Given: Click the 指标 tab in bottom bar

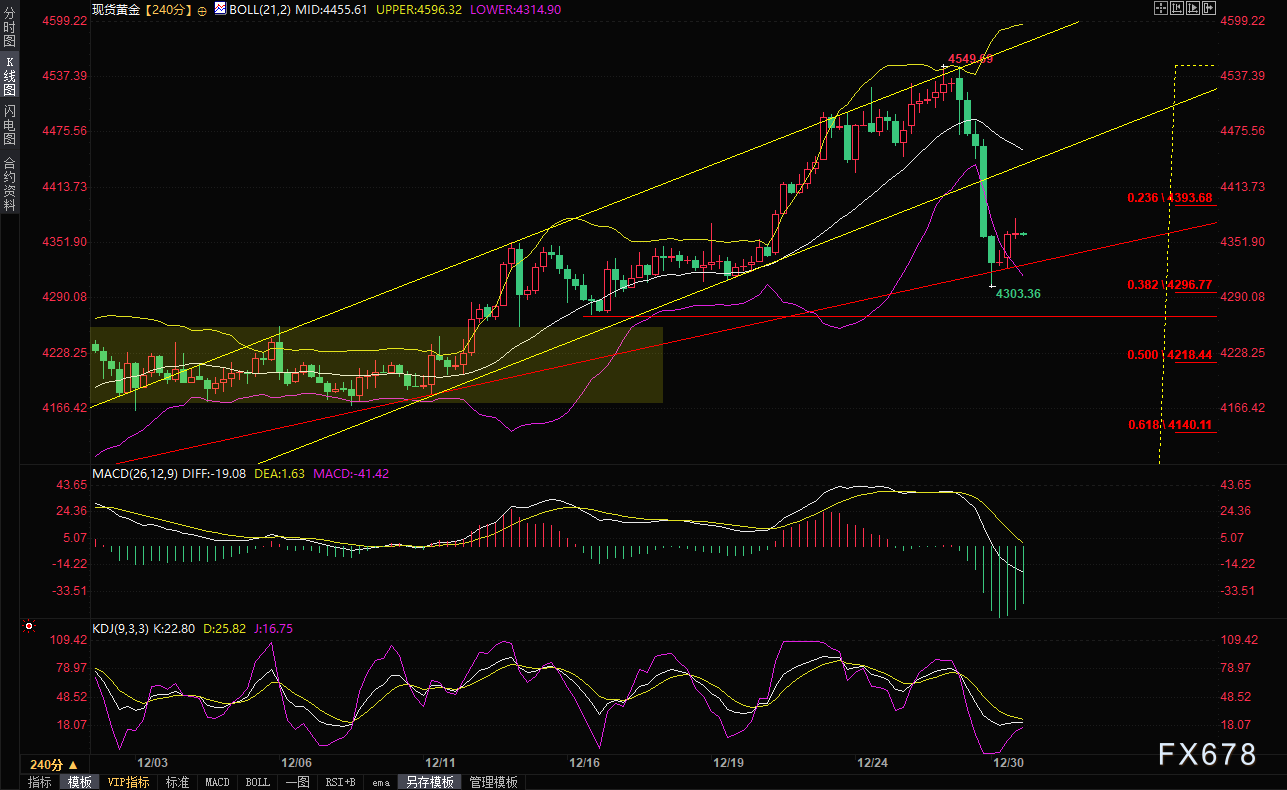Looking at the screenshot, I should [x=40, y=782].
